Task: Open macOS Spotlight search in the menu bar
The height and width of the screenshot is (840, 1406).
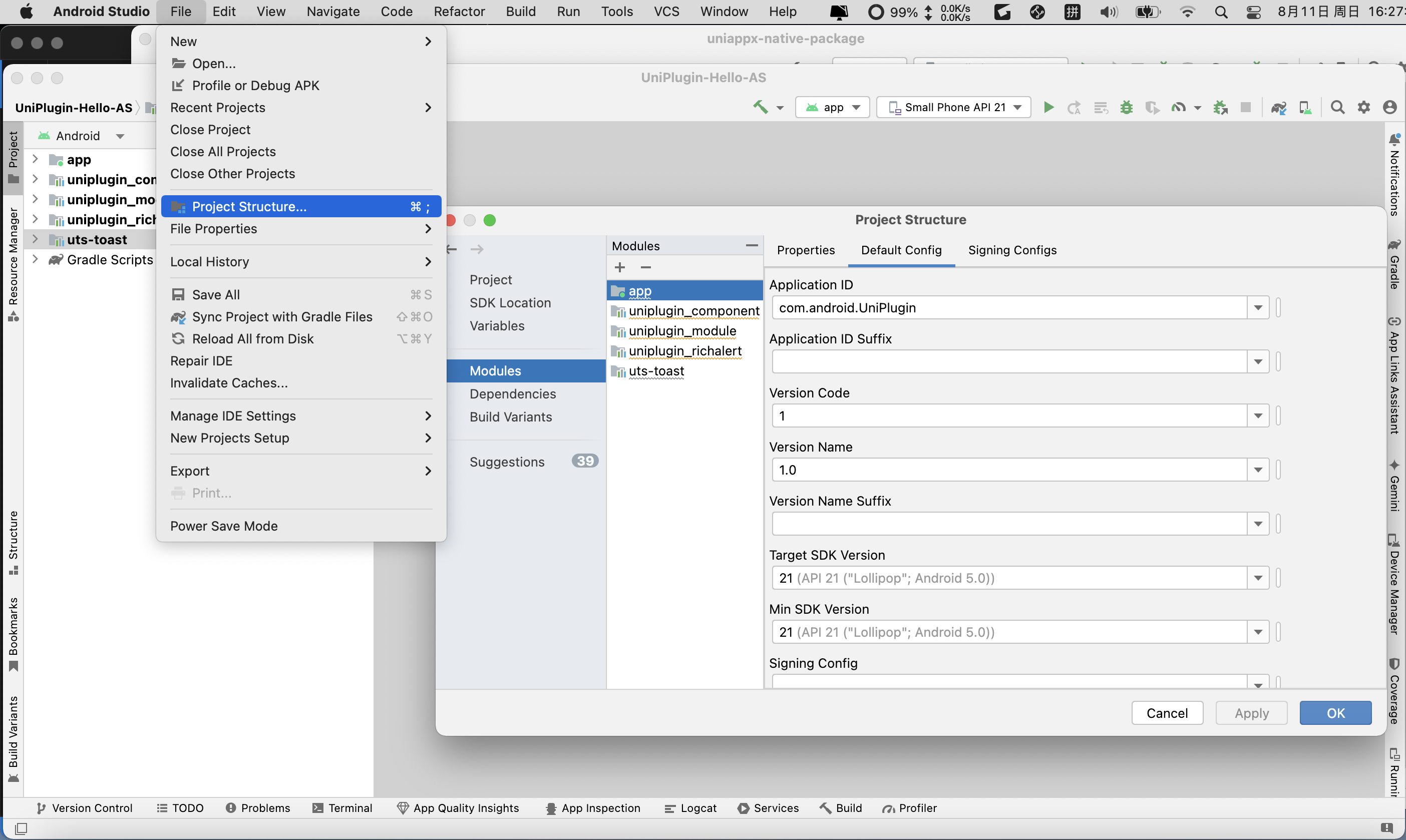Action: pos(1221,12)
